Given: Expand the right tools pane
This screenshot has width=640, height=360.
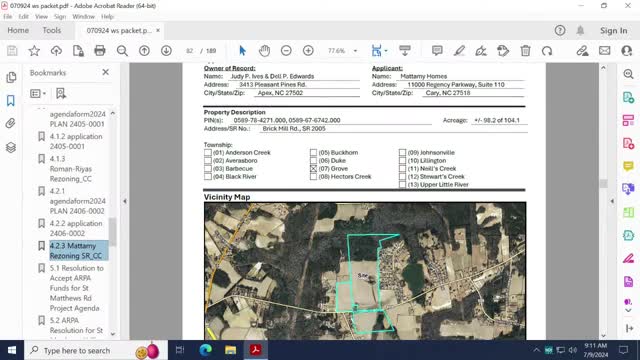Looking at the screenshot, I should [612, 201].
